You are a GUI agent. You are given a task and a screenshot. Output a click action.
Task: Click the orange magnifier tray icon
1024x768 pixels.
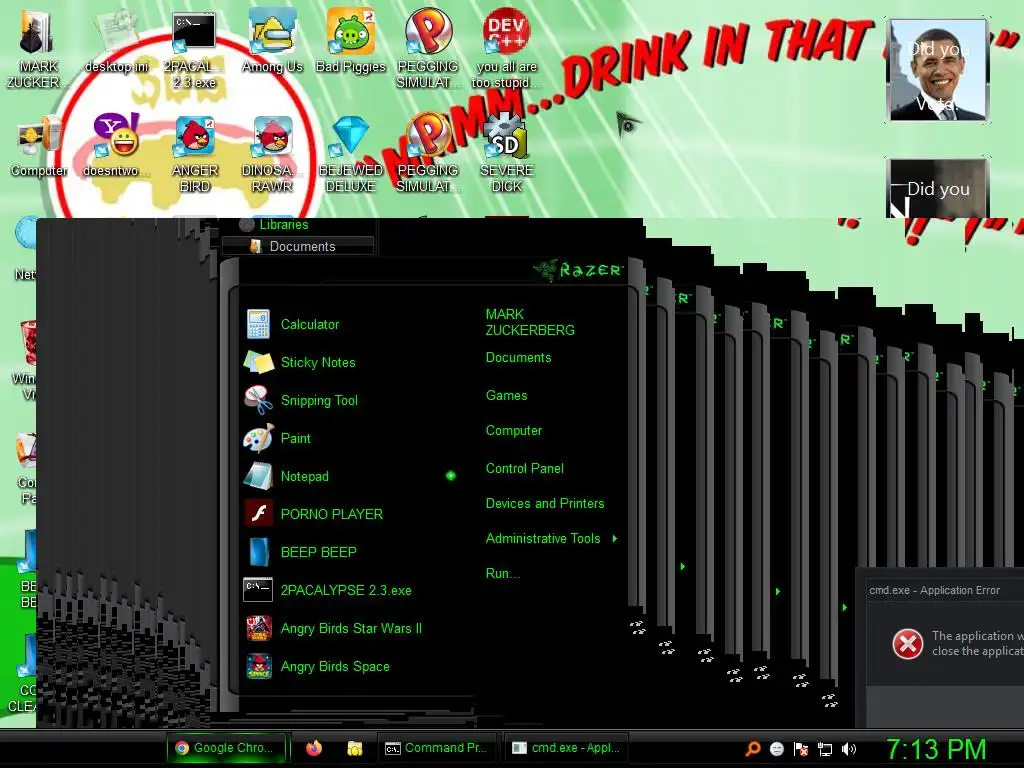pyautogui.click(x=753, y=748)
